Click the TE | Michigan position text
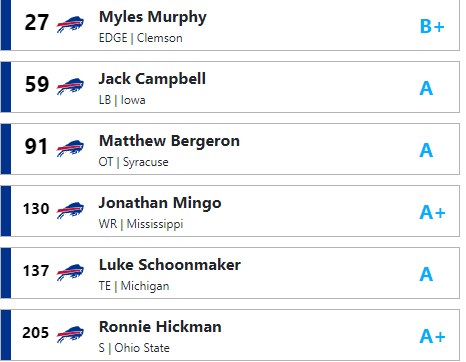This screenshot has width=466, height=362. click(134, 286)
